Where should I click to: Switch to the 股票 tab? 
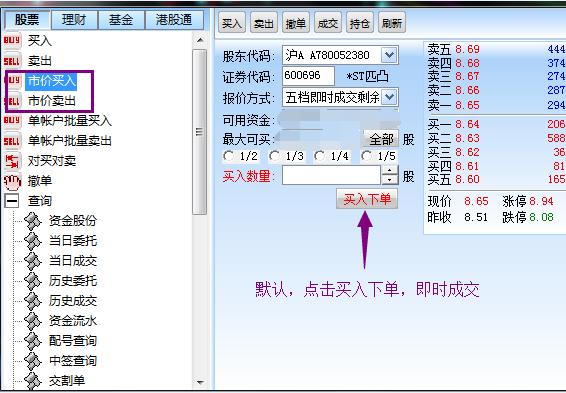coord(27,19)
